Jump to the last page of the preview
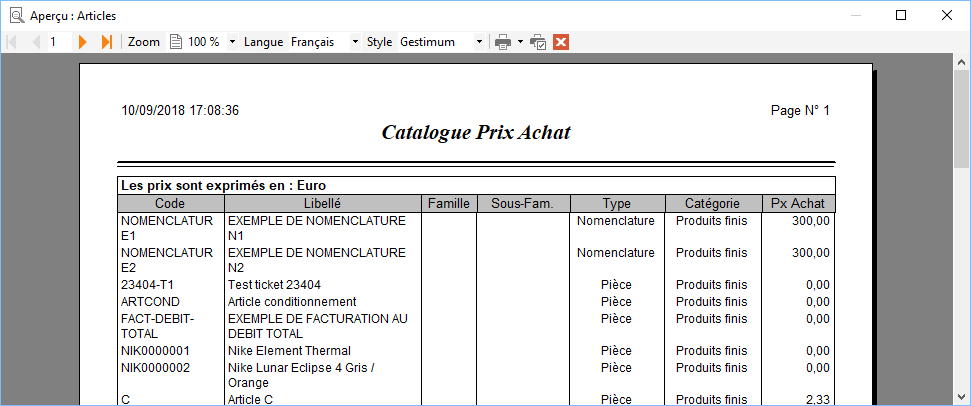971x406 pixels. [107, 42]
